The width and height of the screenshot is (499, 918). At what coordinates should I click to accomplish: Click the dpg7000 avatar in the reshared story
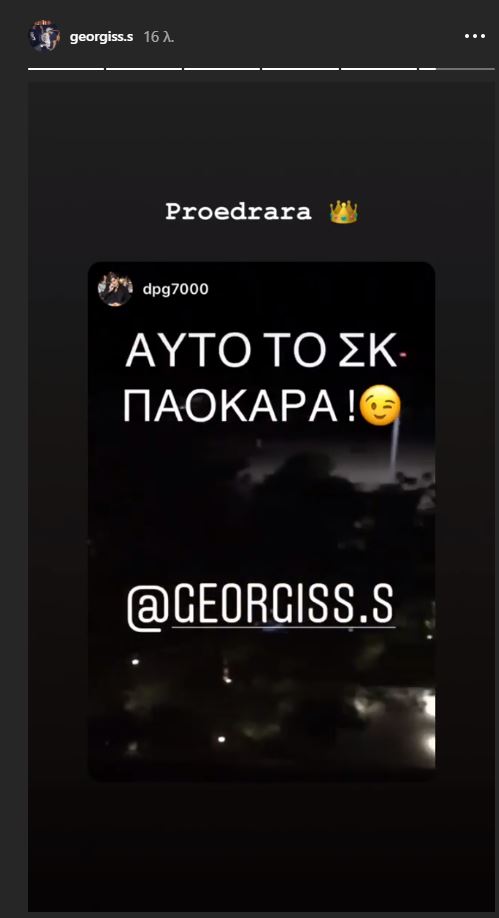coord(115,289)
